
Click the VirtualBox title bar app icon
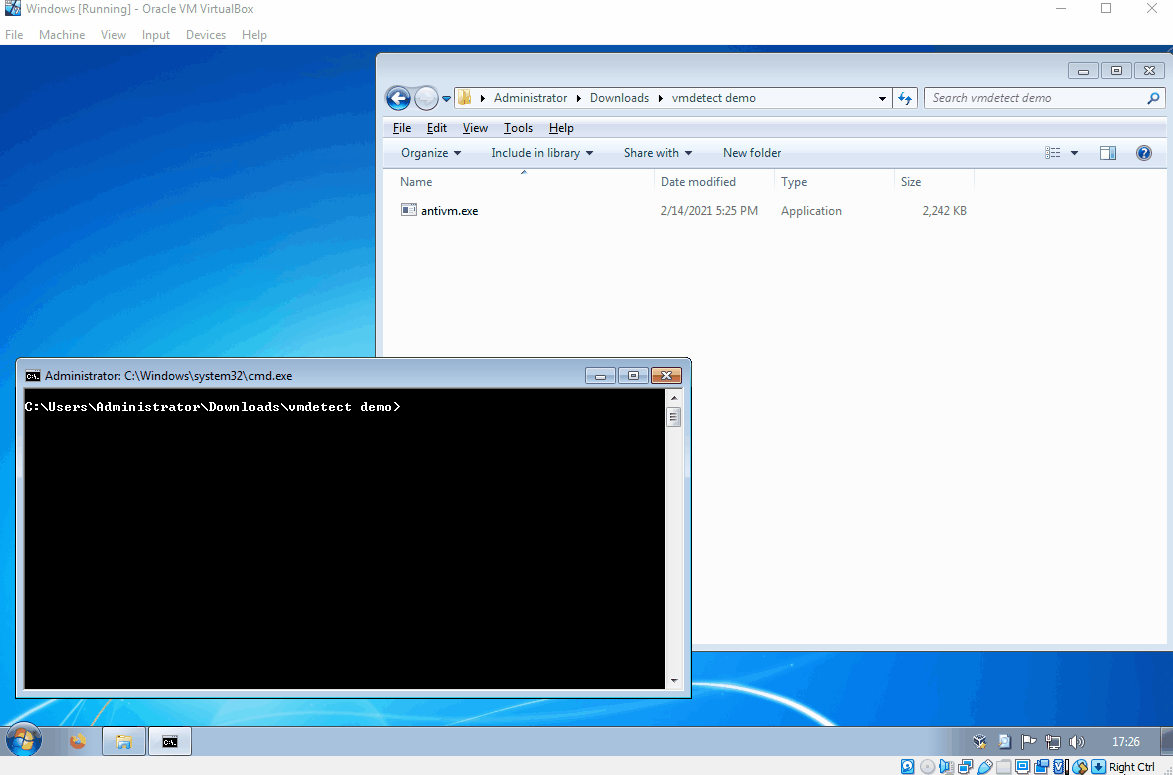(x=13, y=9)
